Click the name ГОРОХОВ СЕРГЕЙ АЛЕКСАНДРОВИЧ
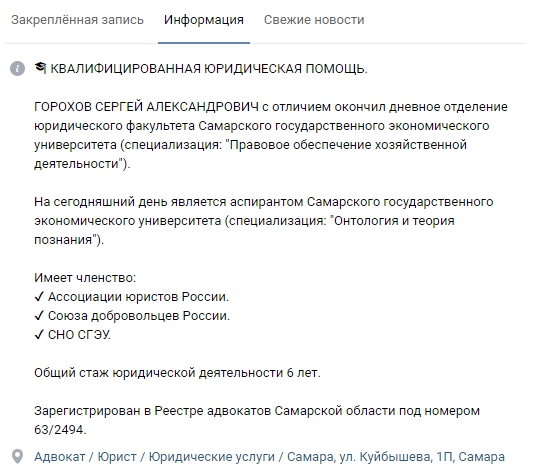The width and height of the screenshot is (533, 475). pyautogui.click(x=146, y=107)
